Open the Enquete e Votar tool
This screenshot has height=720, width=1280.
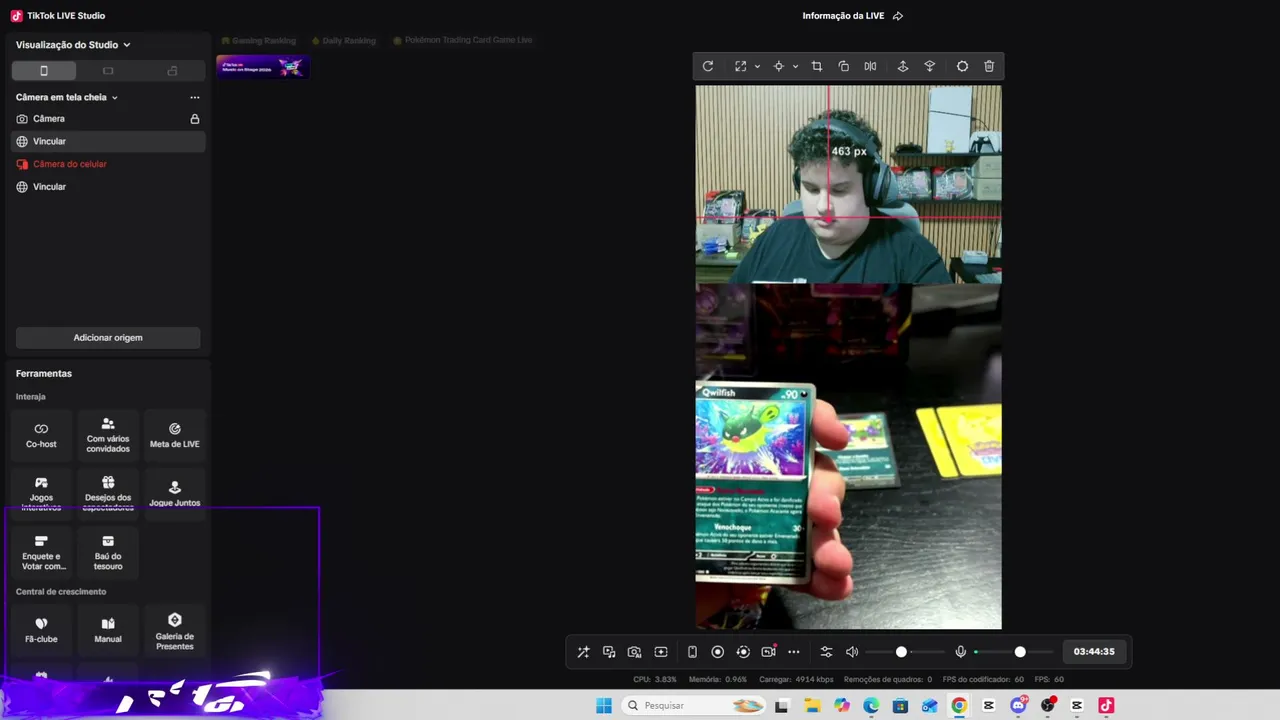[x=41, y=553]
